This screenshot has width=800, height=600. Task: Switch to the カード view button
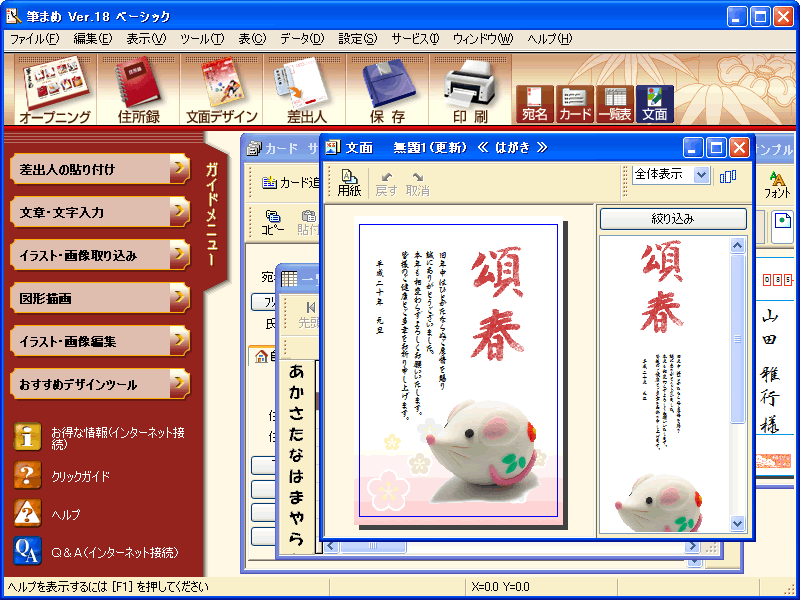575,104
